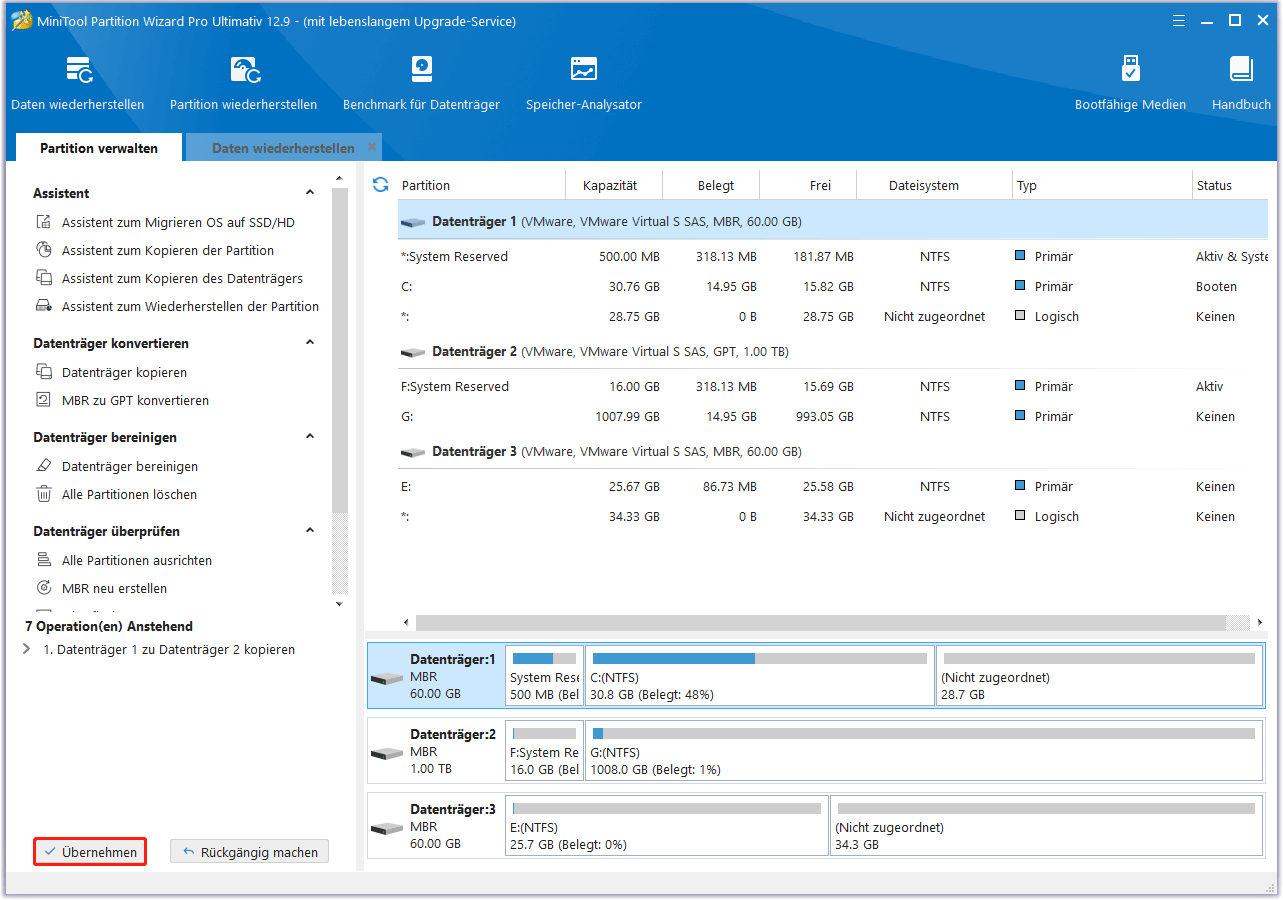Collapse Datenträger konvertieren section

[x=310, y=342]
